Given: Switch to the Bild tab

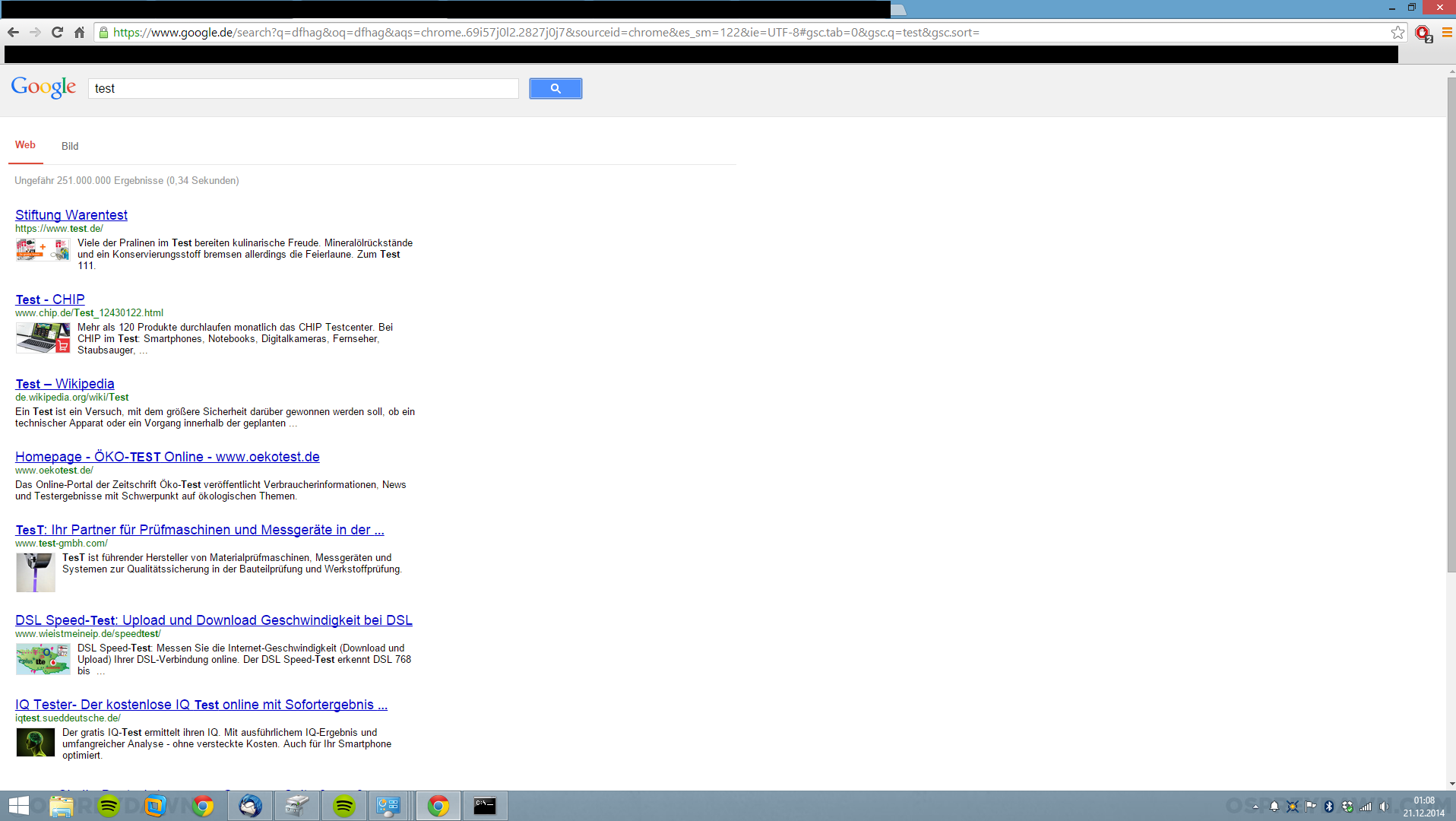Looking at the screenshot, I should [x=70, y=146].
